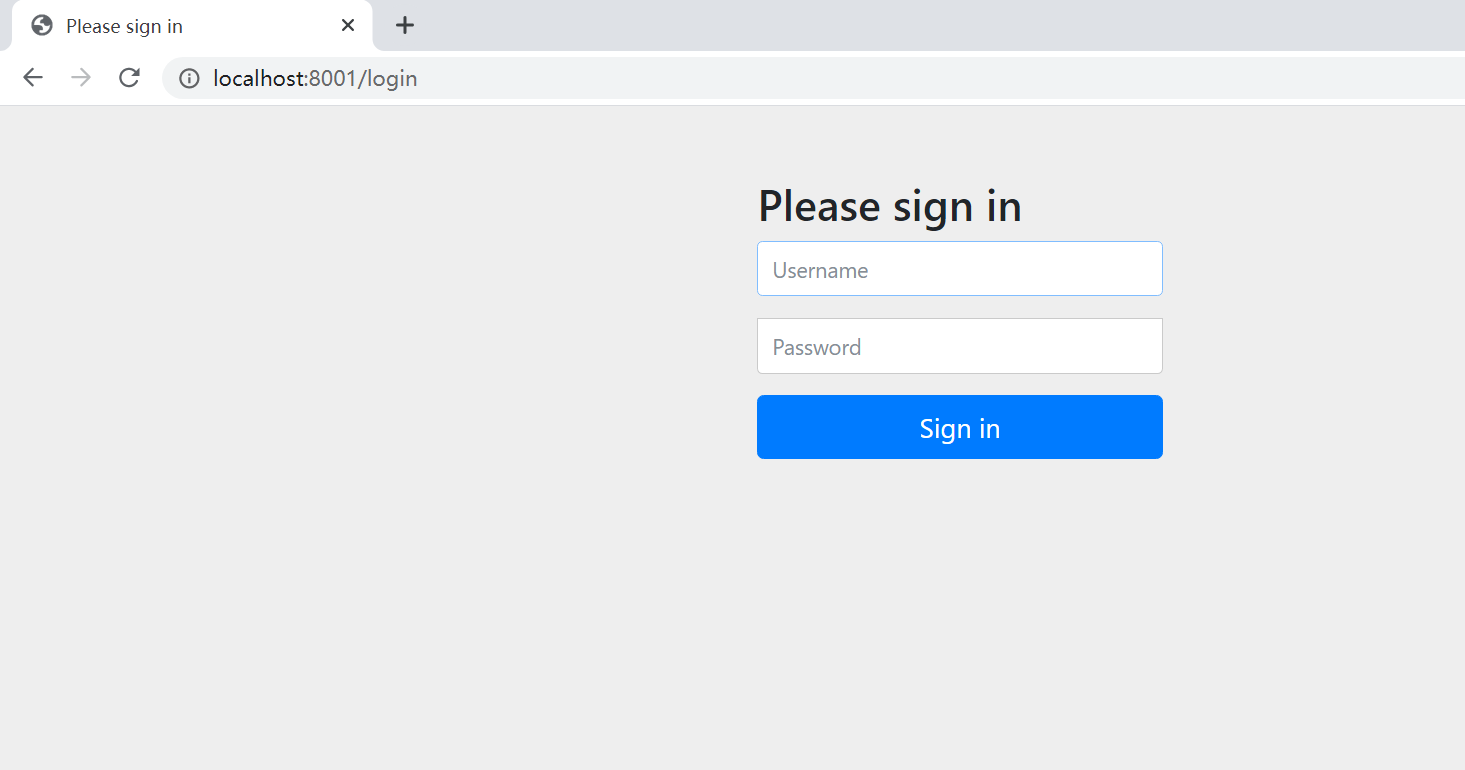Click into the Password field
This screenshot has height=770, width=1465.
pos(960,346)
